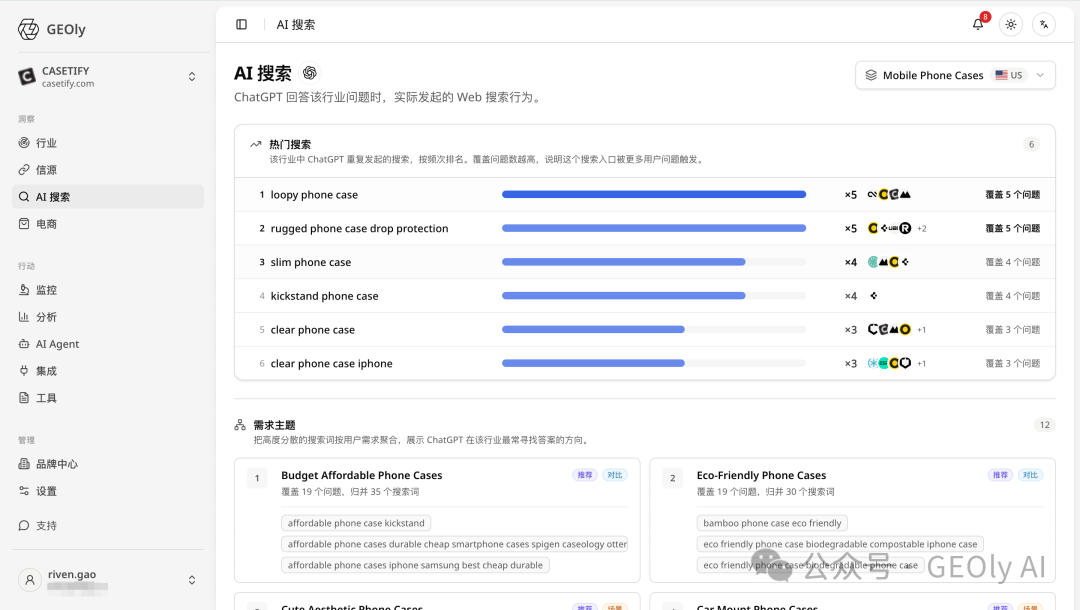
Task: Select AI 搜索 in the sidebar
Action: tap(108, 197)
